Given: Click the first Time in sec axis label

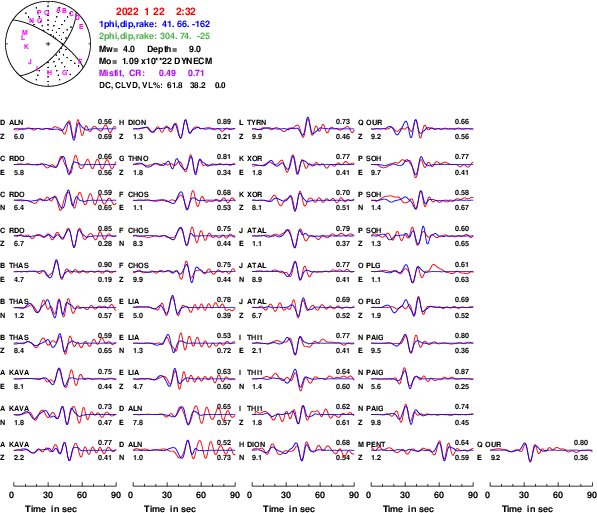Looking at the screenshot, I should 51,509.
